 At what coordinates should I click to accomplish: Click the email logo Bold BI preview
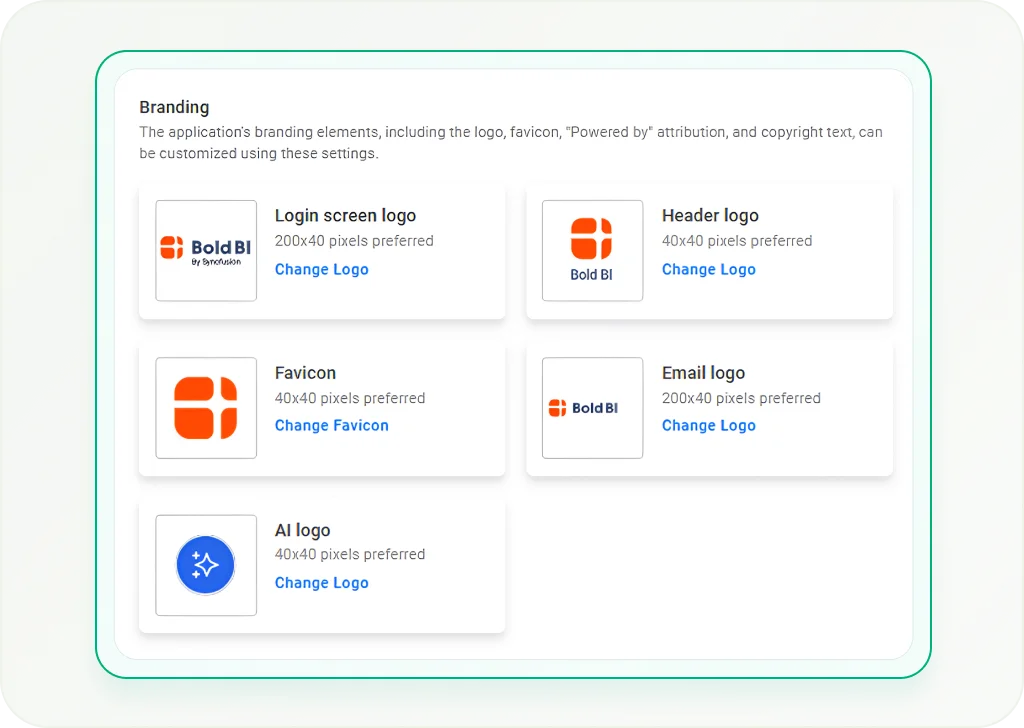[592, 408]
